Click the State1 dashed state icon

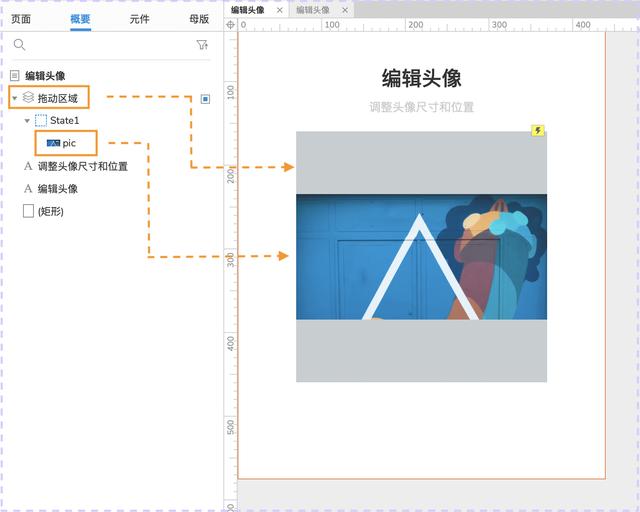point(41,120)
